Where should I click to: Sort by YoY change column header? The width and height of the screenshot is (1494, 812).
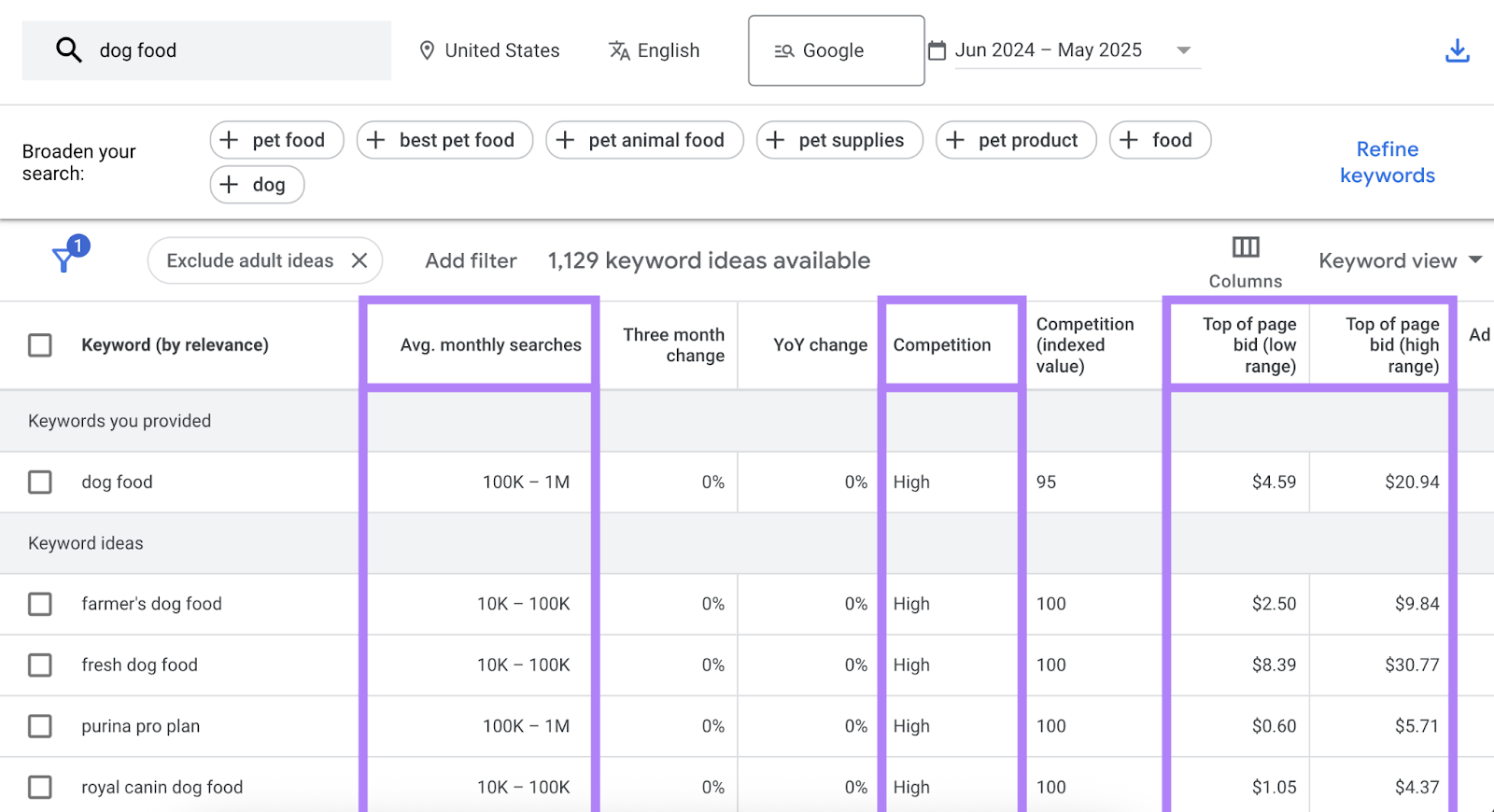click(820, 345)
